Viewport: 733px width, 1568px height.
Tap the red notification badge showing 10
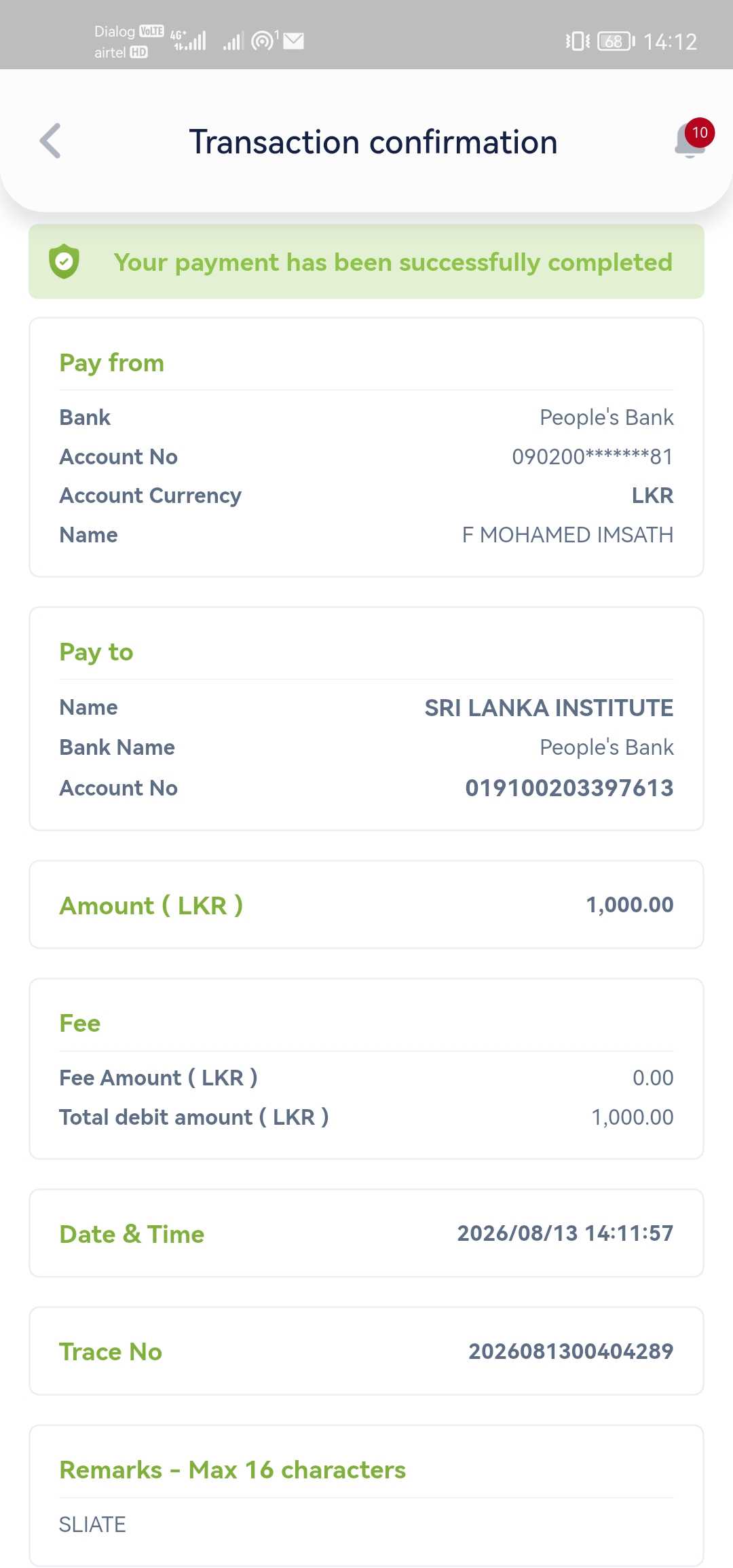700,132
